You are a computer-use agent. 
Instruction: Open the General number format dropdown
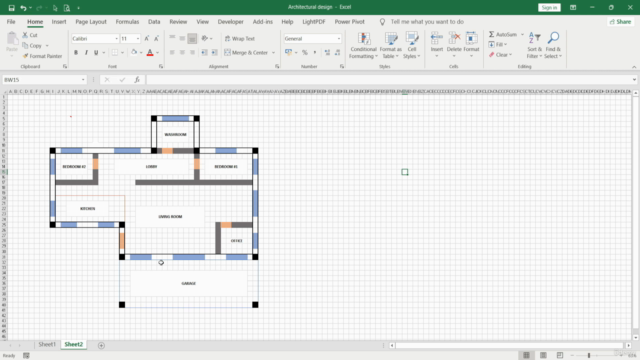pyautogui.click(x=339, y=39)
